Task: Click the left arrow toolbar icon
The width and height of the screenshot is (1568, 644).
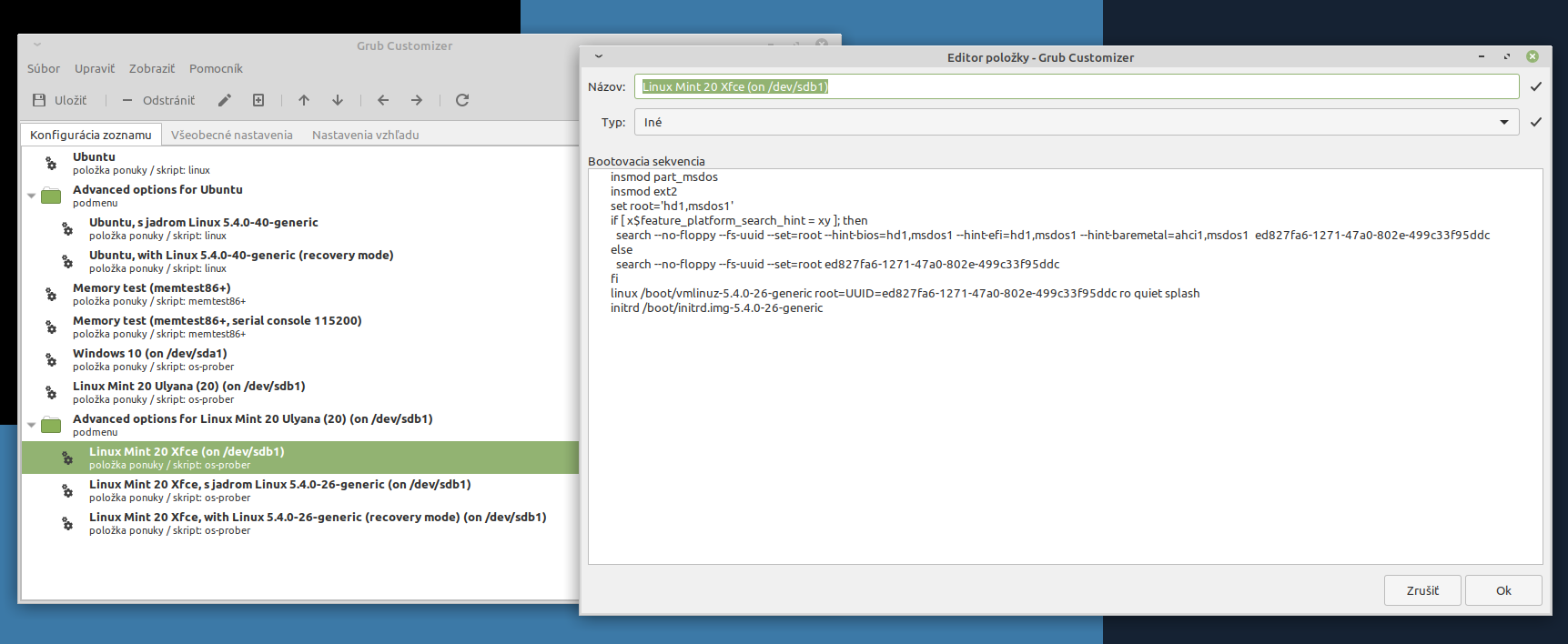Action: (x=383, y=100)
